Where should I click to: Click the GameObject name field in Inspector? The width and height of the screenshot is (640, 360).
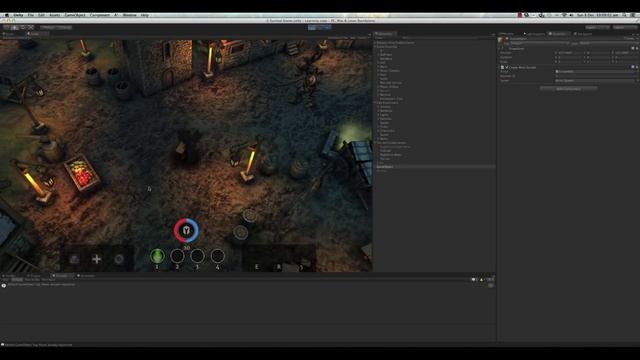(565, 38)
